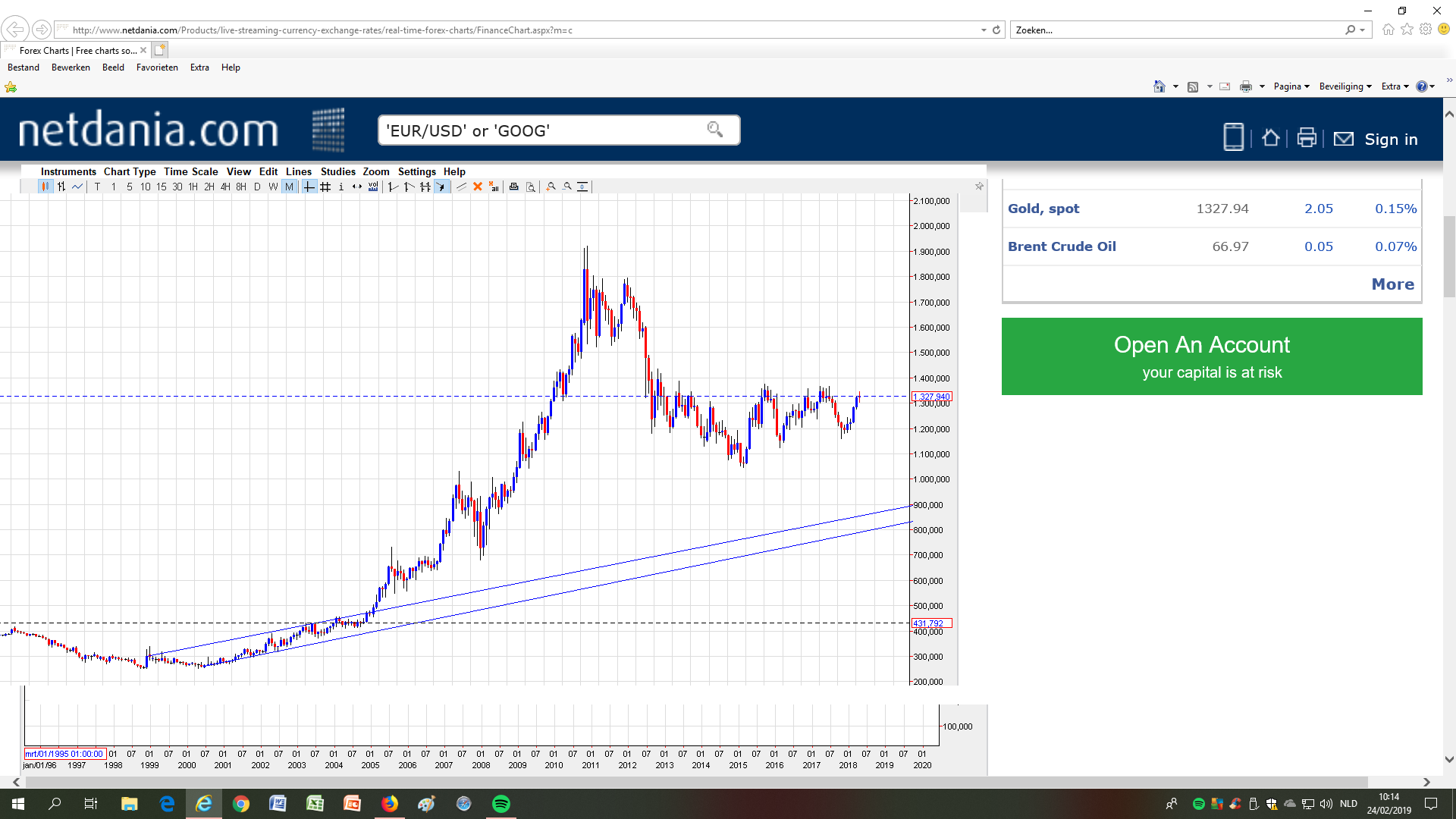Click the red X delete line icon
The height and width of the screenshot is (819, 1456).
478,187
